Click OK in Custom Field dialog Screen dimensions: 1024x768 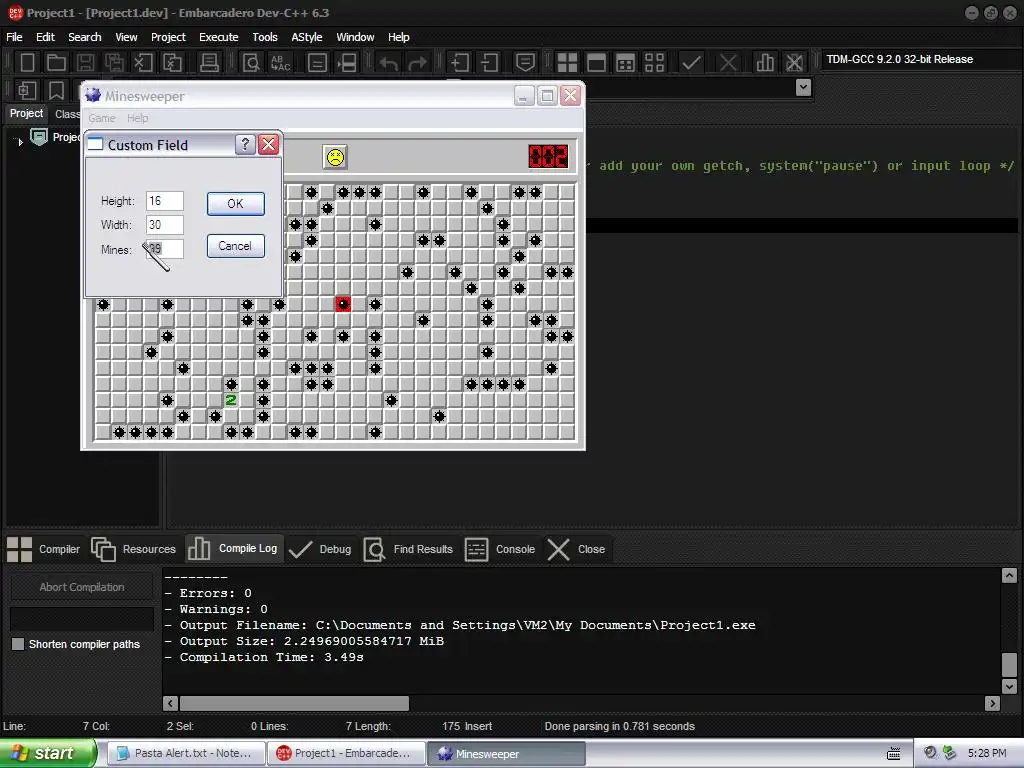click(236, 204)
